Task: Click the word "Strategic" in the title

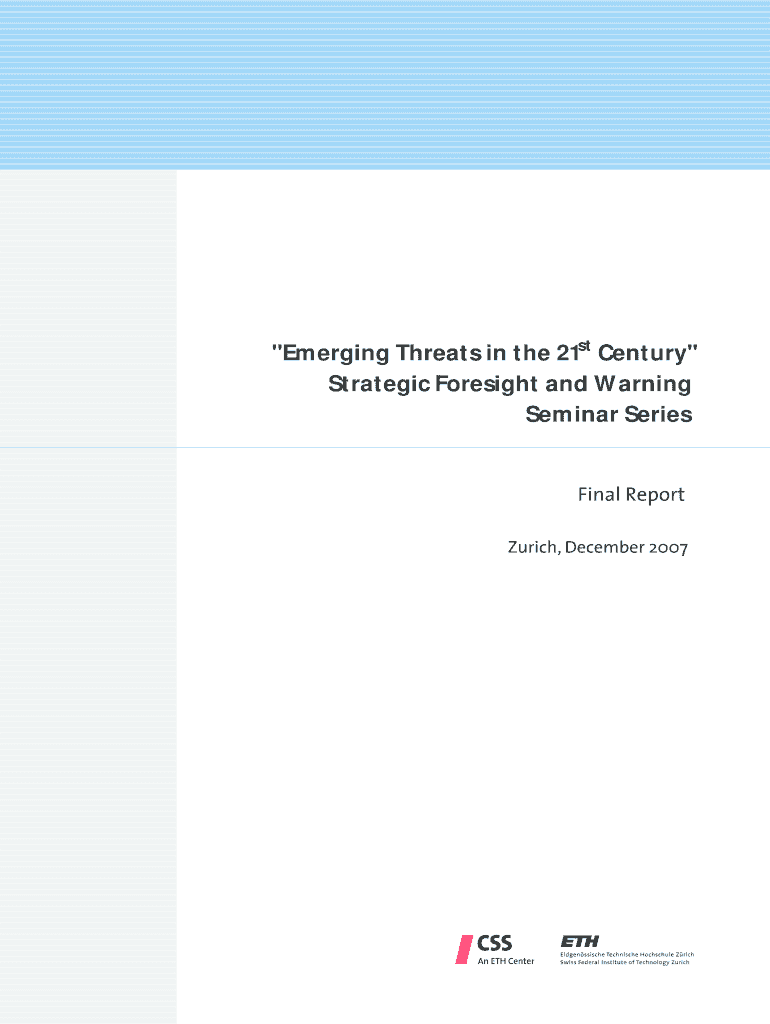Action: tap(370, 384)
